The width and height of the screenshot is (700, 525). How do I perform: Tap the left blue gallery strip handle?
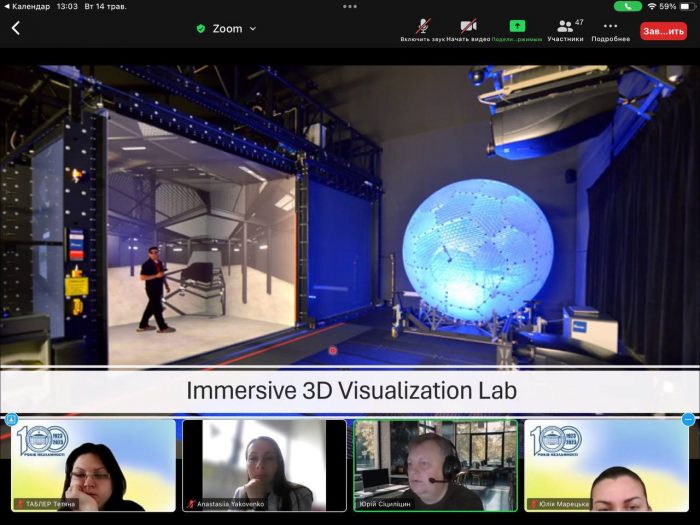click(x=11, y=419)
